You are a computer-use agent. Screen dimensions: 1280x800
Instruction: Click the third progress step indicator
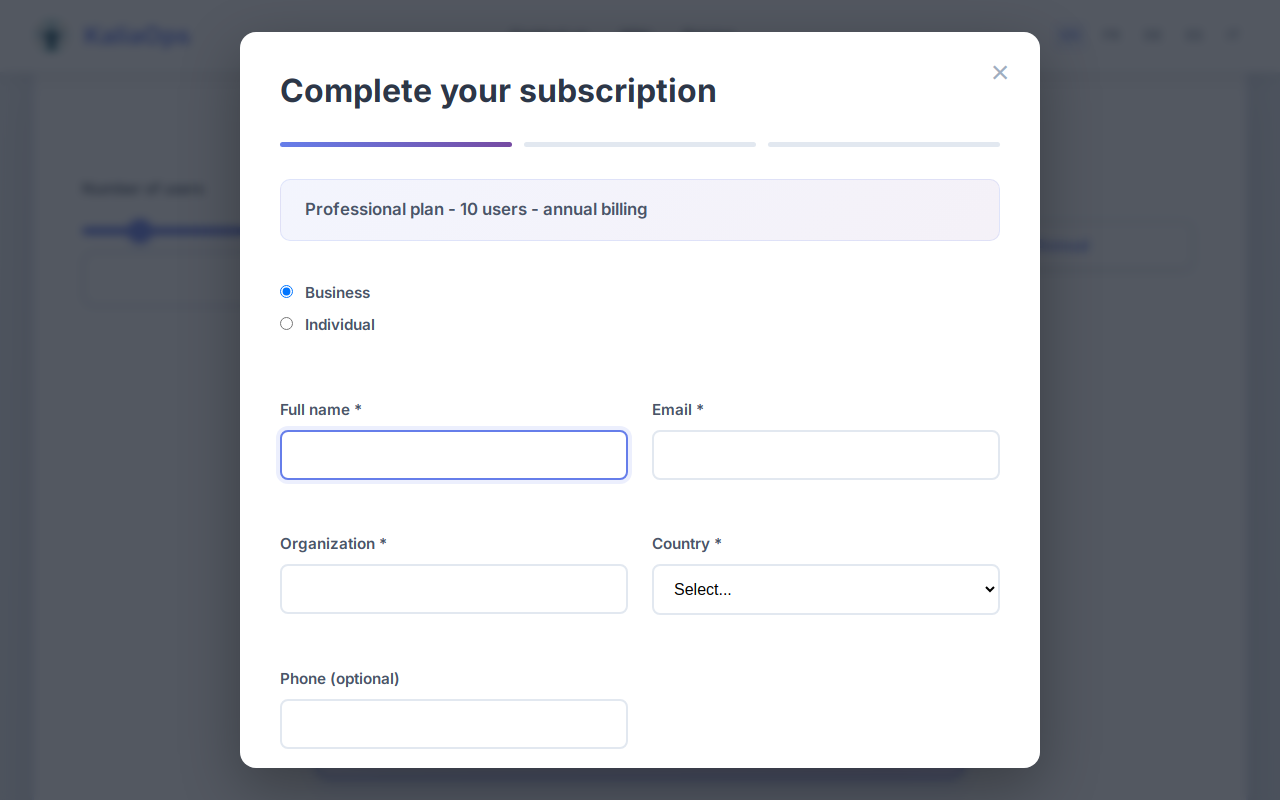pos(883,144)
